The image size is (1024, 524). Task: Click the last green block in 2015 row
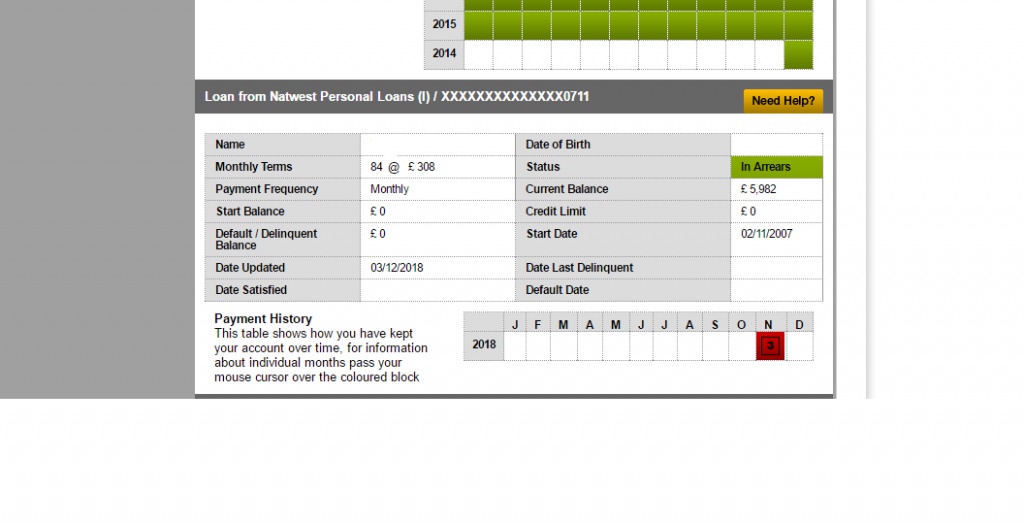click(x=798, y=24)
